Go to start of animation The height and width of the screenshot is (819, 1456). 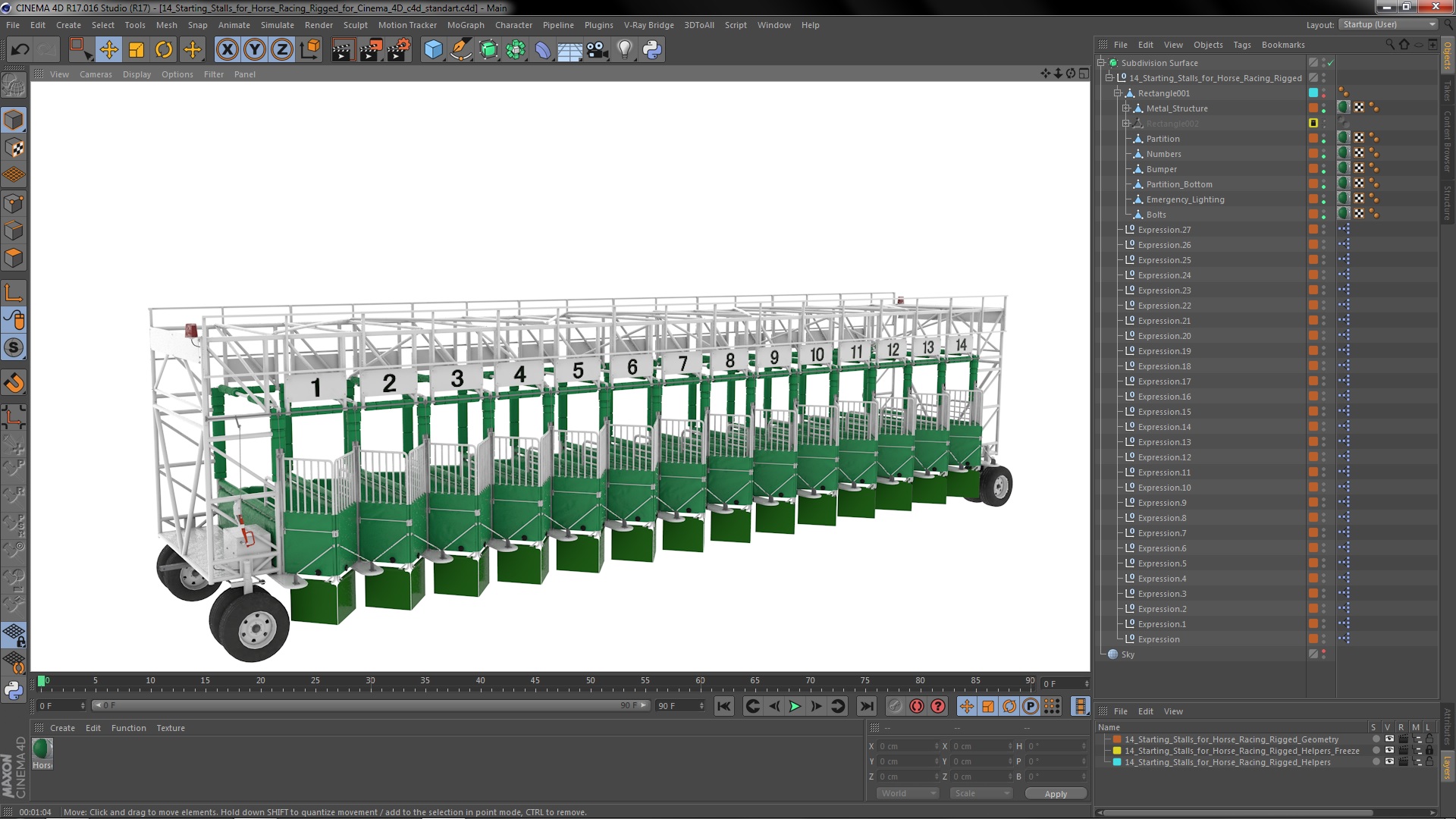click(x=724, y=706)
